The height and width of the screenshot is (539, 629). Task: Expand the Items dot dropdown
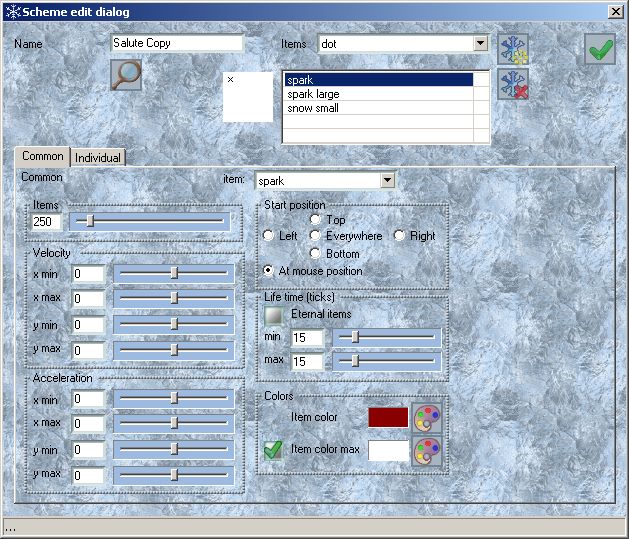point(480,44)
